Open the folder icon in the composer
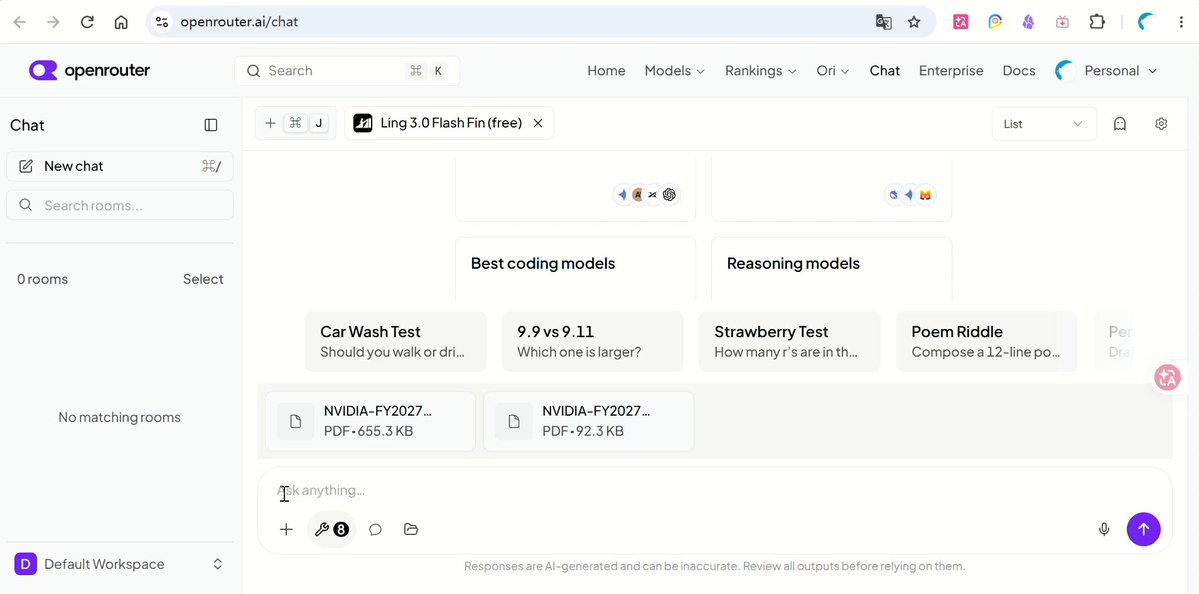 [x=411, y=529]
